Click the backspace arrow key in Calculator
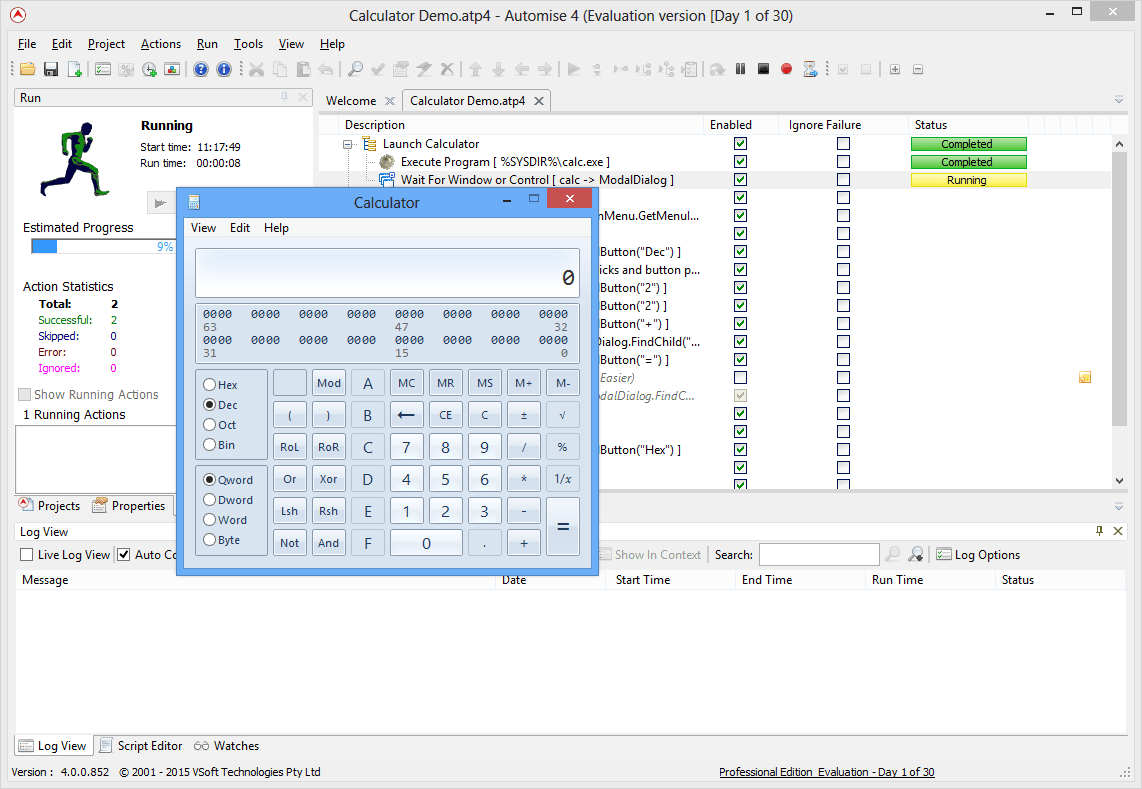1142x789 pixels. pyautogui.click(x=406, y=416)
